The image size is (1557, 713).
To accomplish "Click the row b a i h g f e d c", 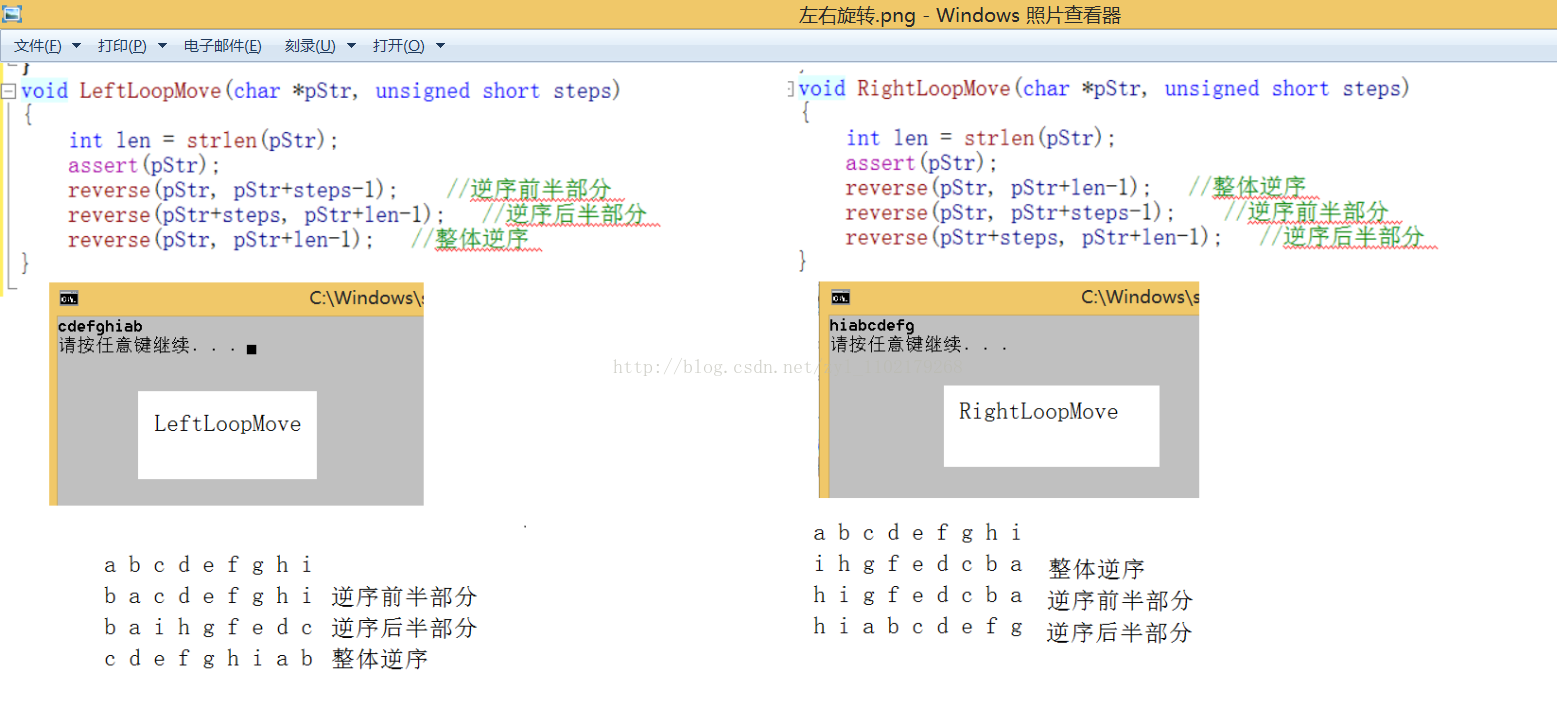I will 208,628.
